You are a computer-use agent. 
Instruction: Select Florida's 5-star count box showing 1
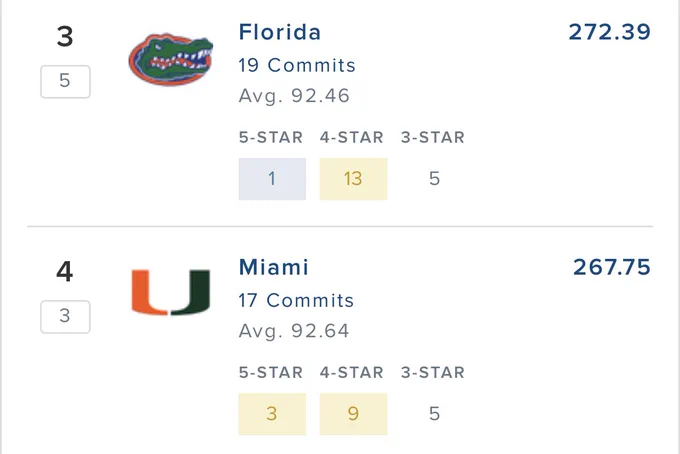pos(272,179)
